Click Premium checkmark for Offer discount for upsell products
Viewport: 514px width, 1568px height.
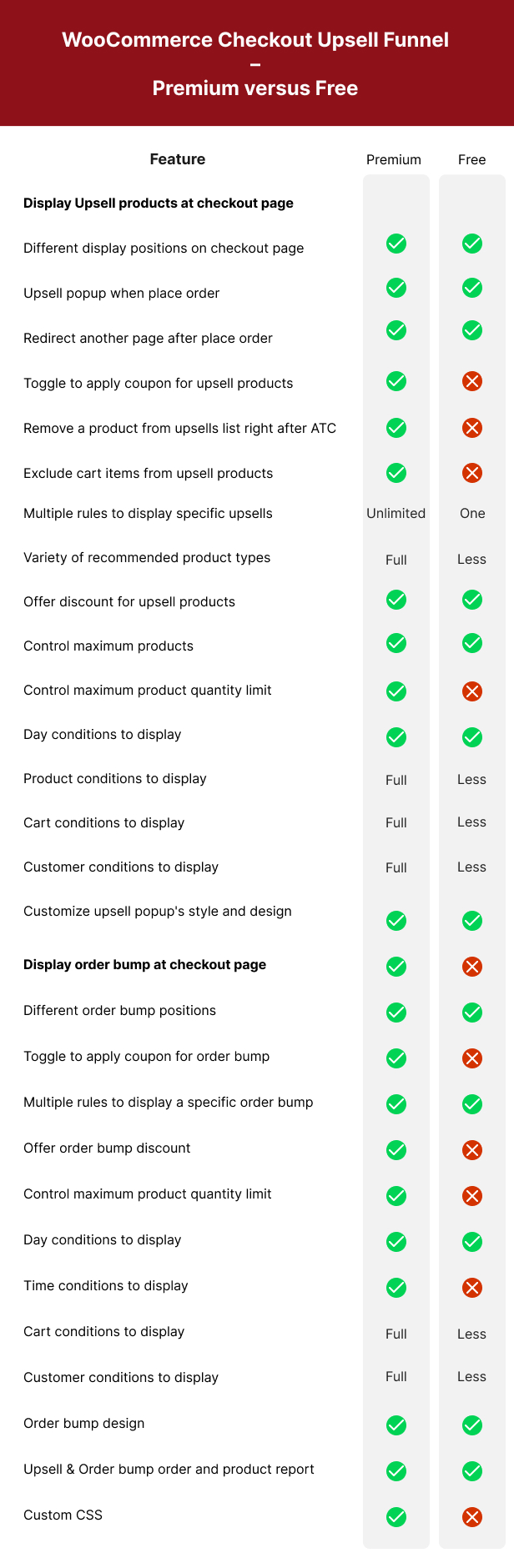(x=396, y=600)
